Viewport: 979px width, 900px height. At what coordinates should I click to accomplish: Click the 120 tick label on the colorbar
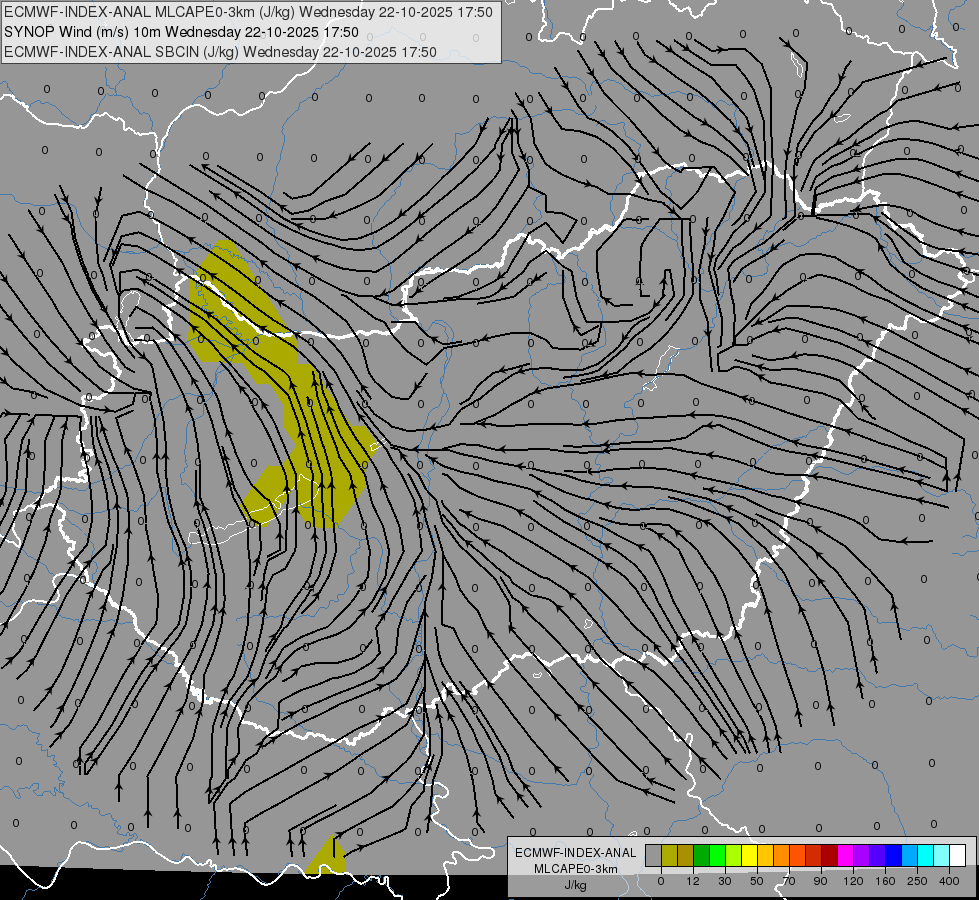[853, 881]
